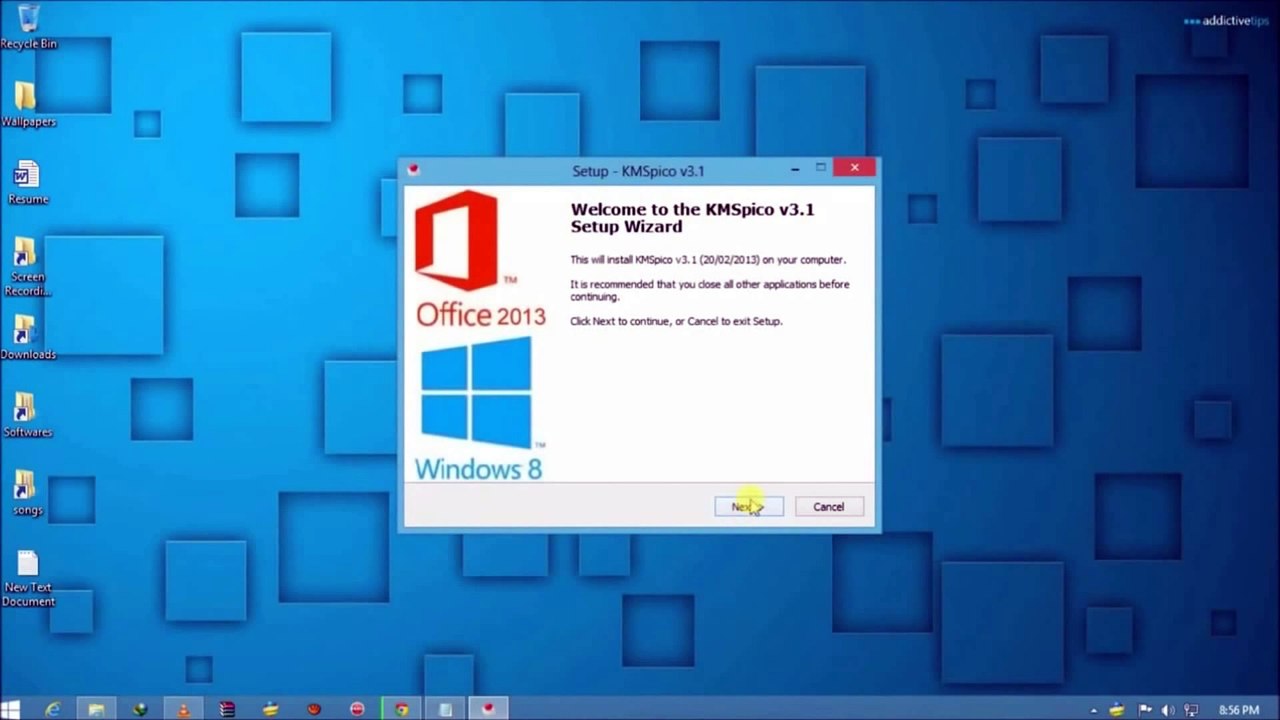Launch Internet Explorer from the taskbar
The image size is (1280, 720).
(52, 710)
